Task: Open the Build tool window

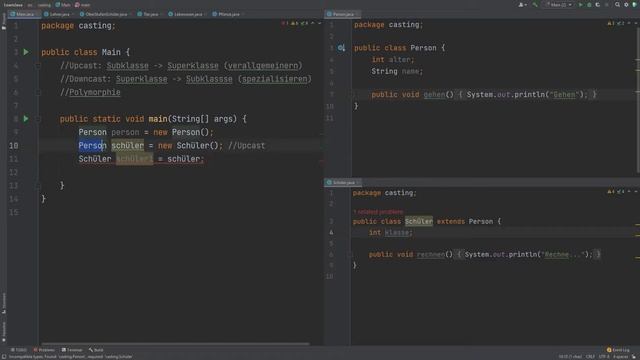Action: pyautogui.click(x=96, y=350)
